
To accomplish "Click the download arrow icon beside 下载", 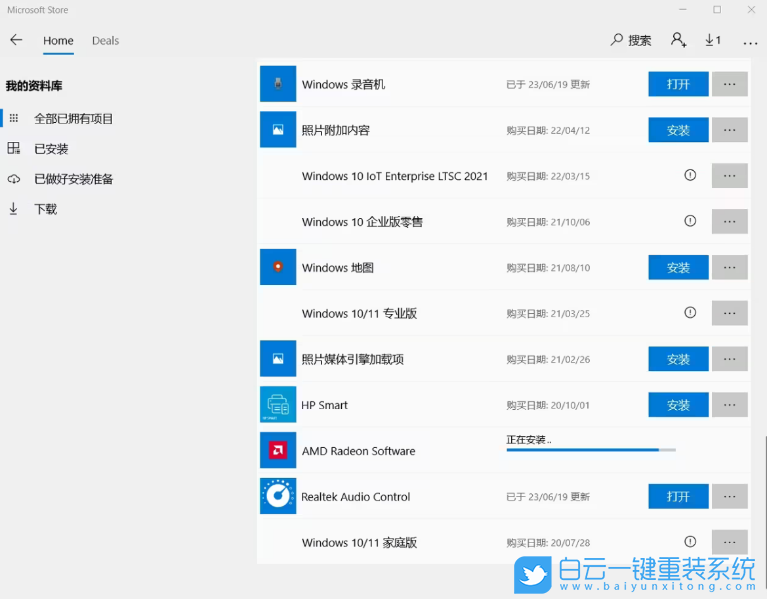I will (x=14, y=209).
